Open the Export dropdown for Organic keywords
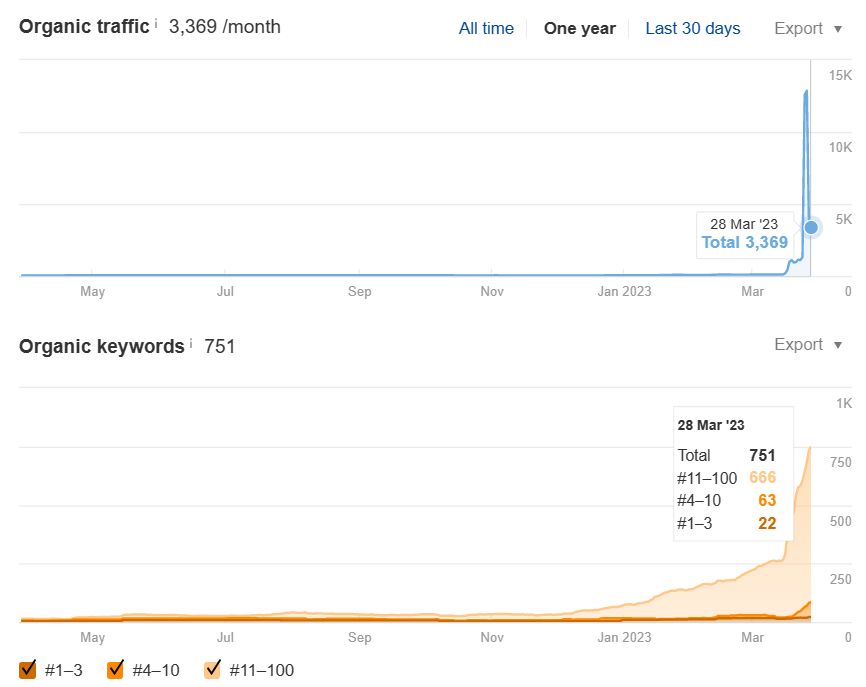 (808, 344)
